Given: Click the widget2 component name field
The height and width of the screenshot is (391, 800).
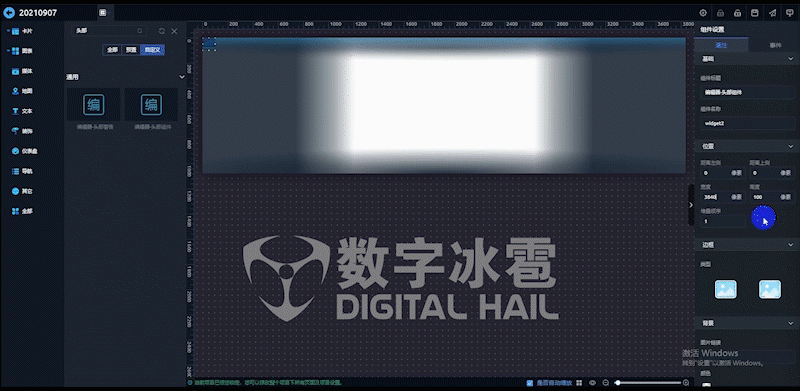Looking at the screenshot, I should [747, 123].
